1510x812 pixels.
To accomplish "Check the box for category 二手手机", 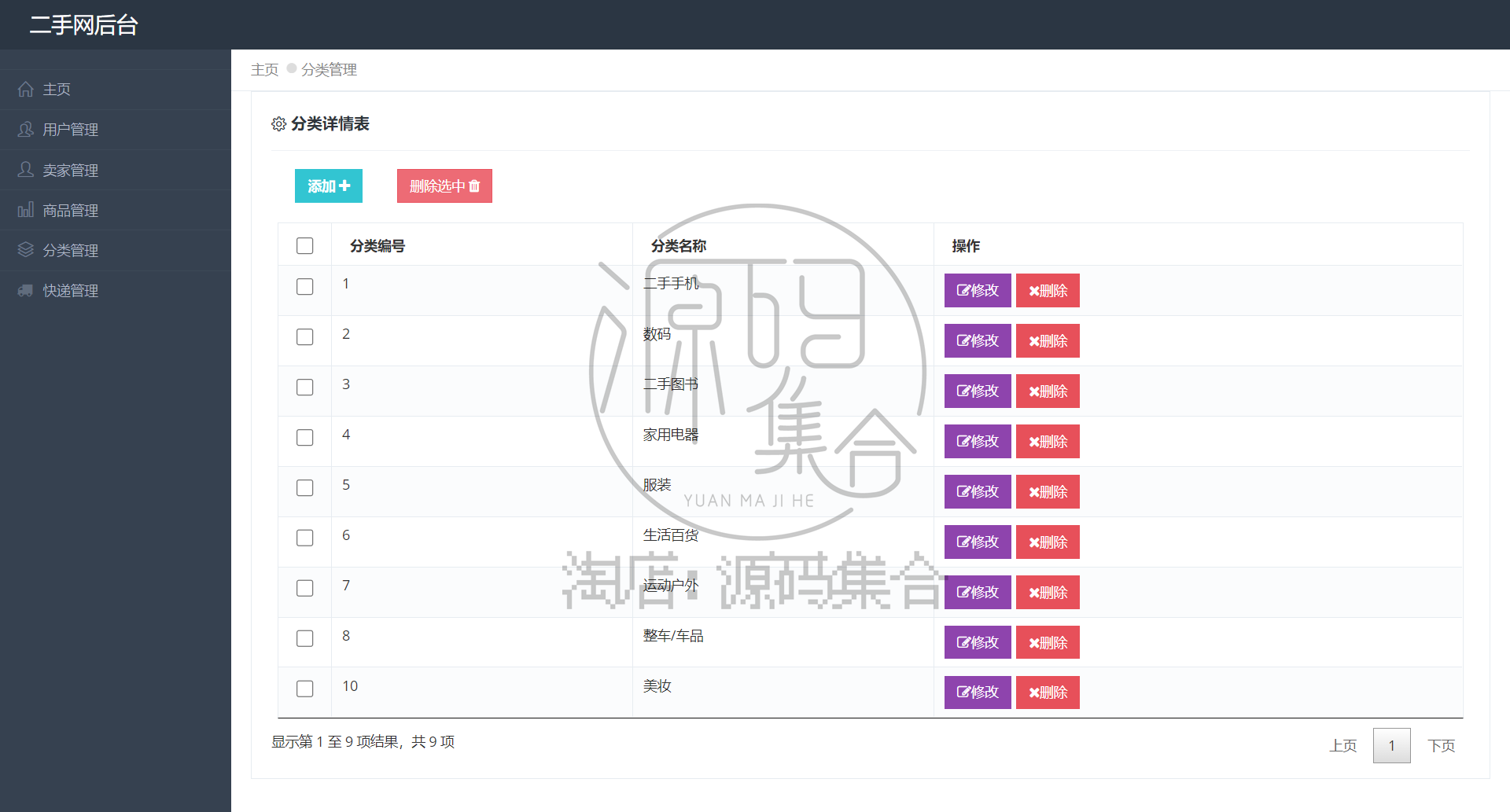I will pyautogui.click(x=305, y=287).
